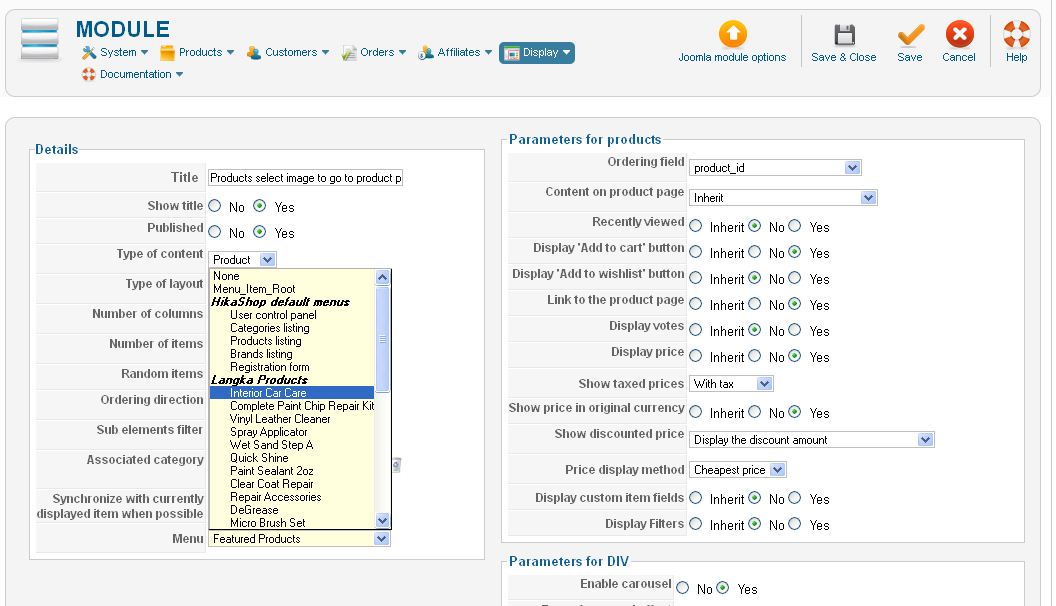
Task: Expand the Show taxed prices dropdown
Action: coord(731,384)
